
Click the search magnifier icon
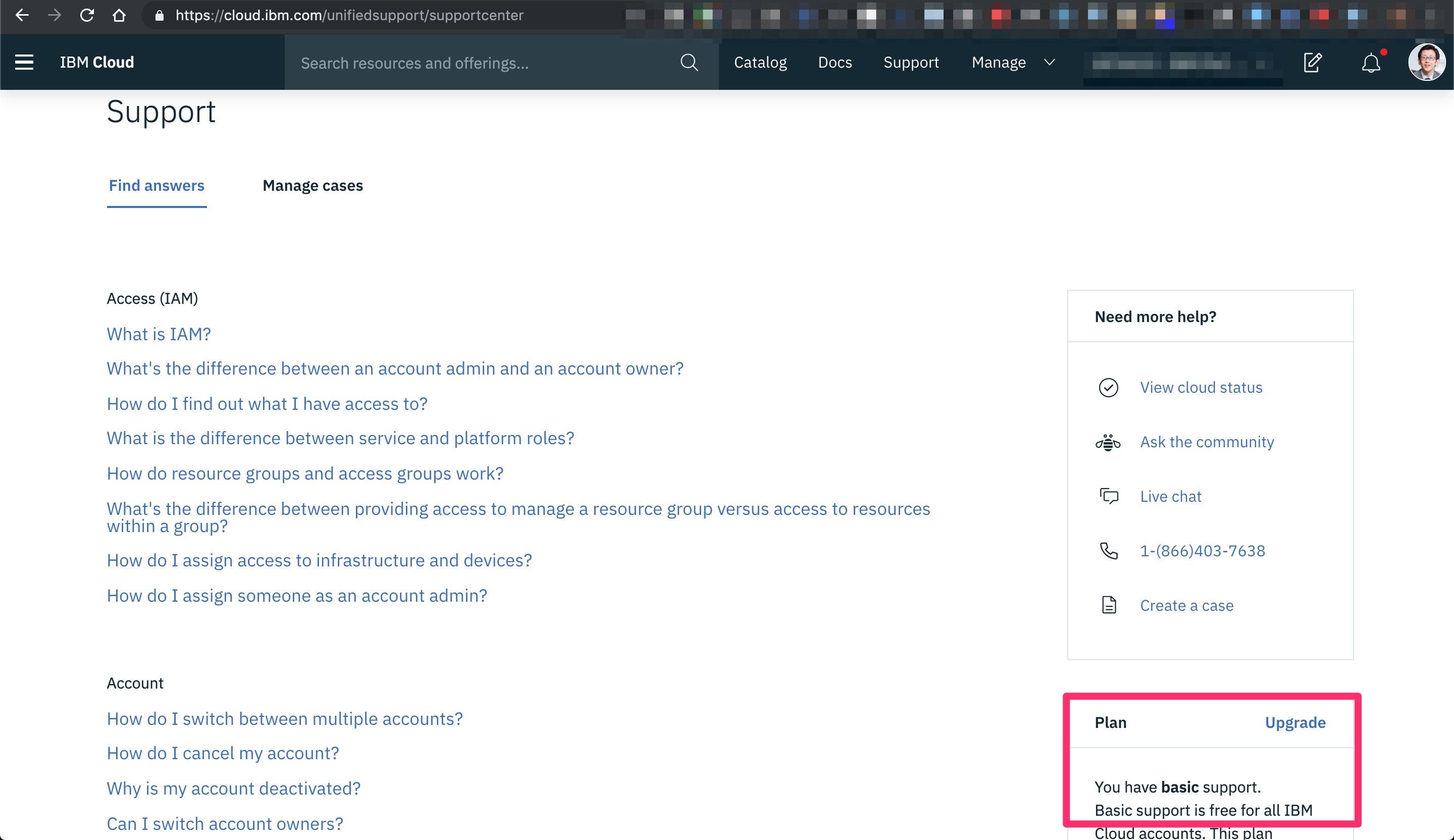point(689,62)
